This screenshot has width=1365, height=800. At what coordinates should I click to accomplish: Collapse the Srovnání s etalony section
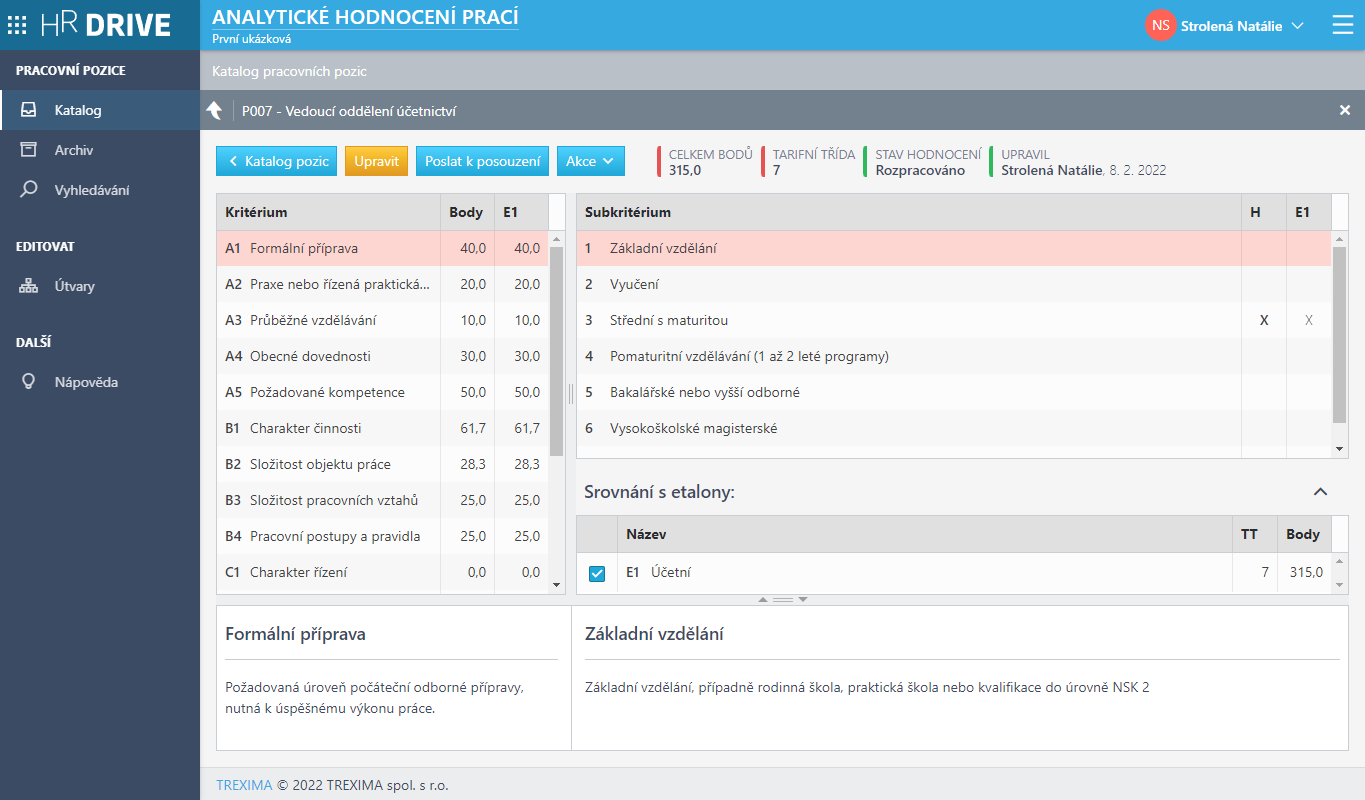1320,492
